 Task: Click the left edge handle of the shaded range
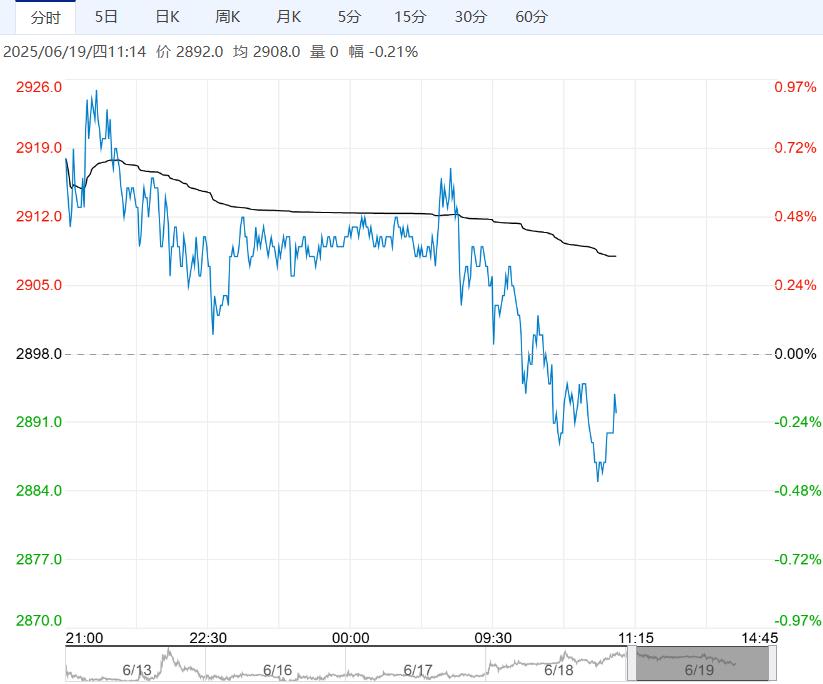631,664
